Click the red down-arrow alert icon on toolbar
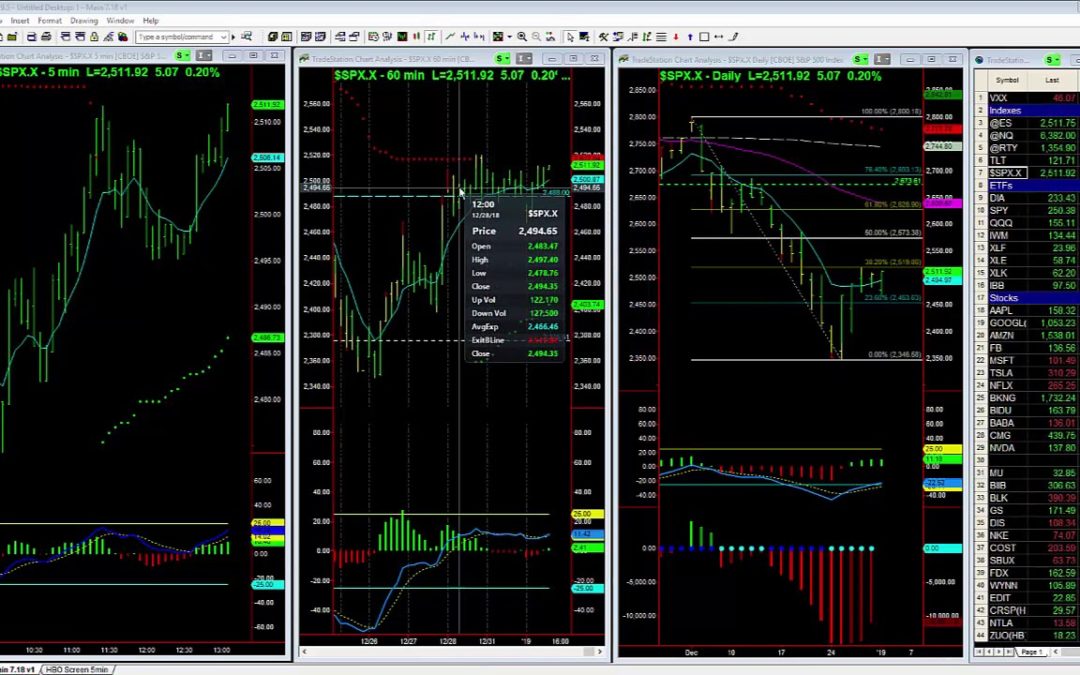The image size is (1080, 675). (x=676, y=37)
